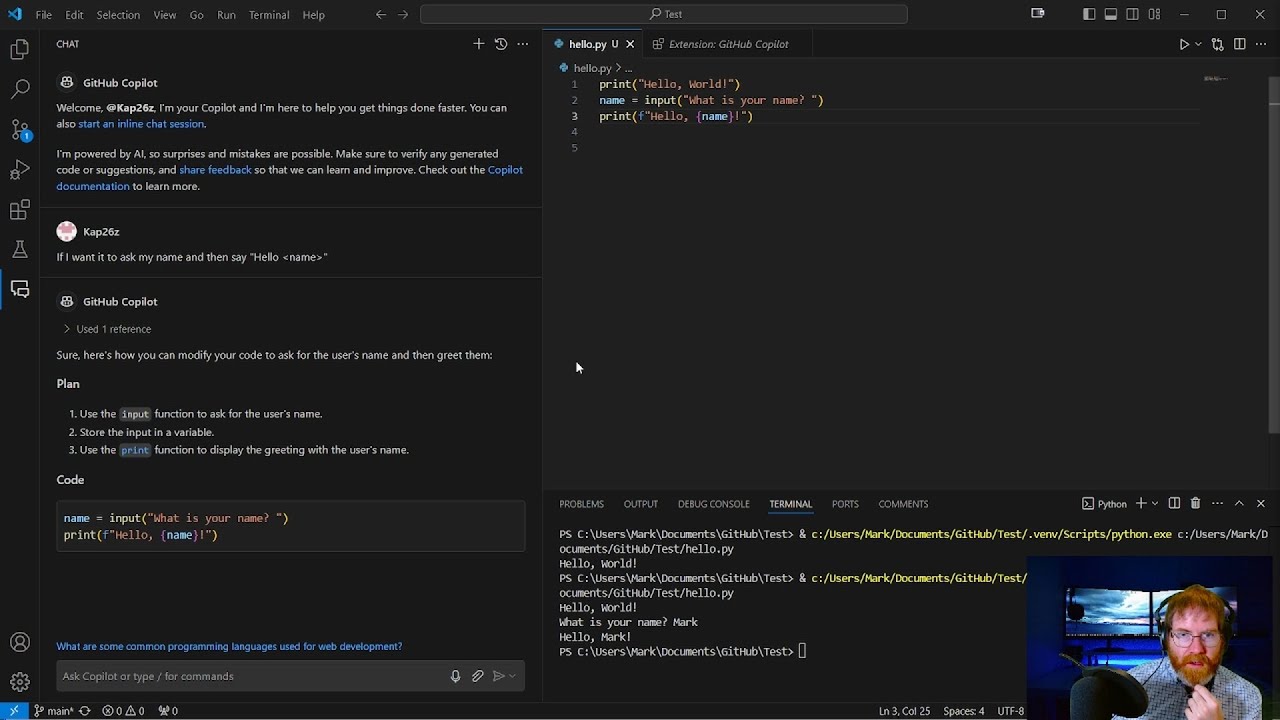Open the Explorer view in activity bar
Image resolution: width=1280 pixels, height=720 pixels.
(x=20, y=49)
